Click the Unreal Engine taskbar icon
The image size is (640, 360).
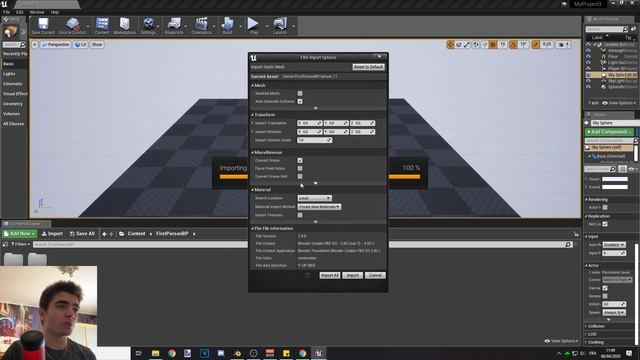point(319,353)
